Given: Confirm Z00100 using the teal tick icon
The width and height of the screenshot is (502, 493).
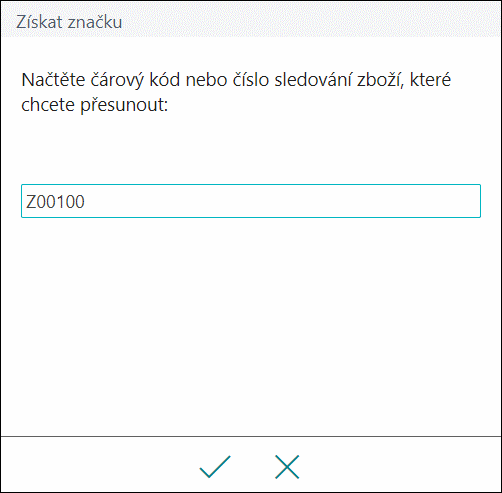Looking at the screenshot, I should [x=215, y=466].
